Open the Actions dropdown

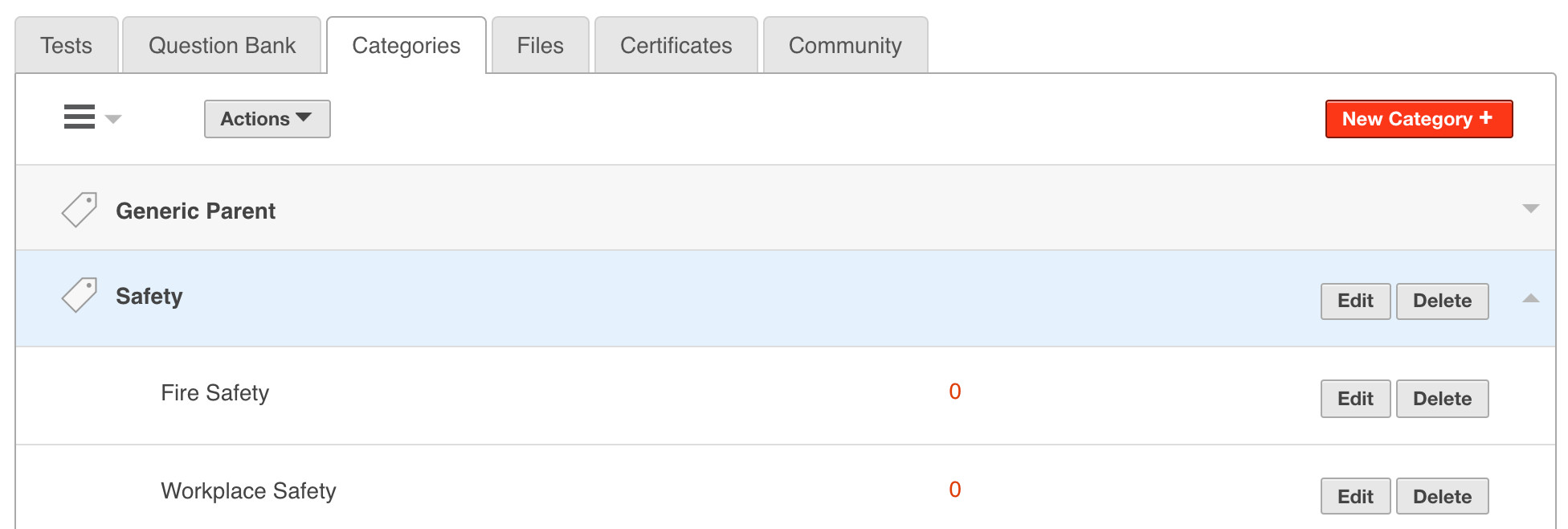pos(267,119)
